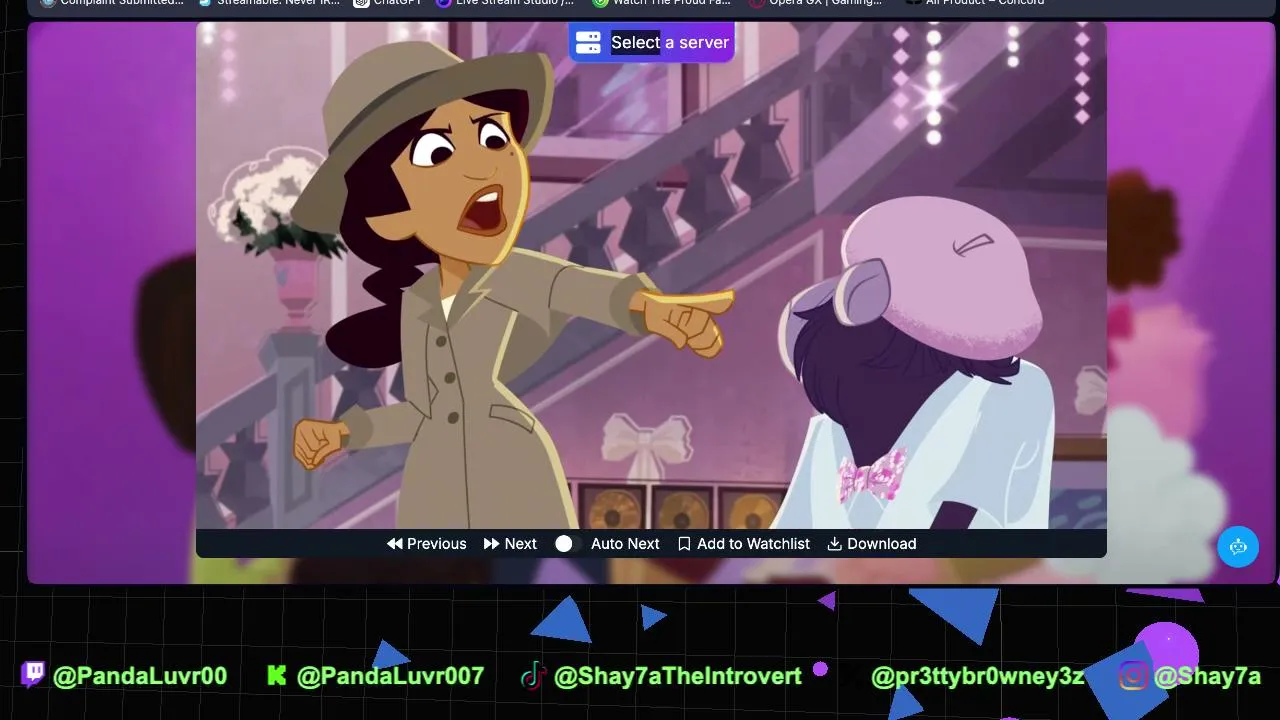The image size is (1280, 720).
Task: Switch to the Streamable browser tab
Action: [x=269, y=3]
